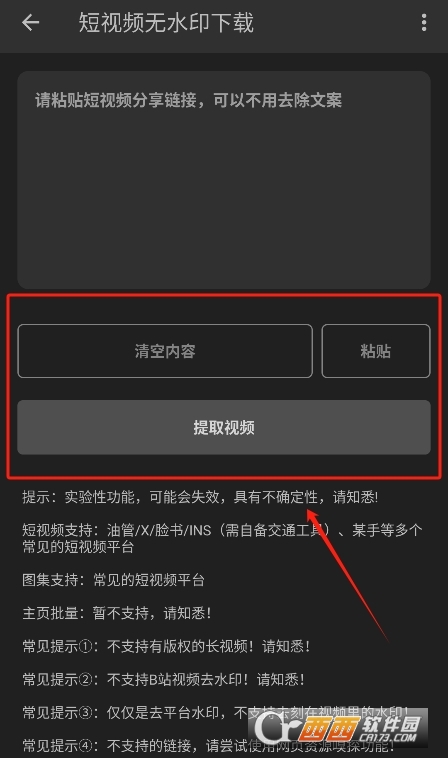Tap 常见提示① about copyrighted long videos
The image size is (448, 758).
[166, 646]
